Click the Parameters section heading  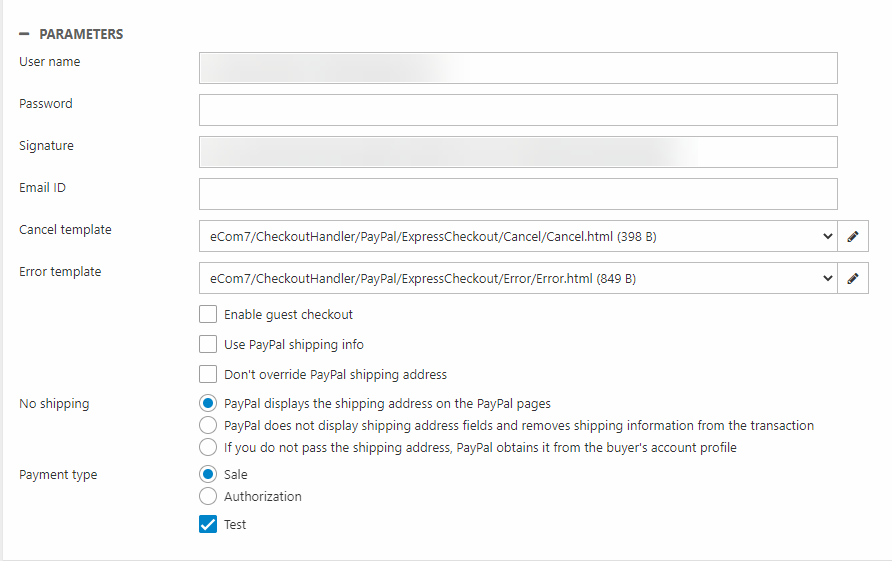pyautogui.click(x=81, y=34)
